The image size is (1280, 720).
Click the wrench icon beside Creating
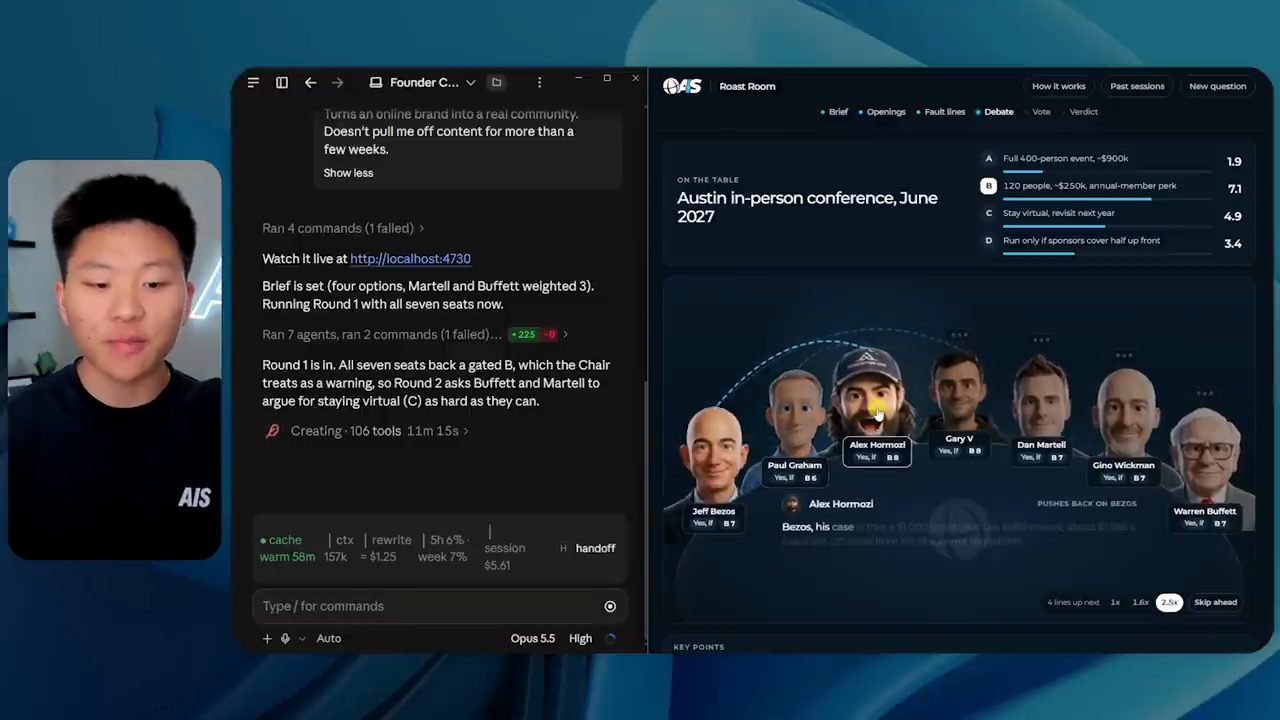[x=272, y=431]
